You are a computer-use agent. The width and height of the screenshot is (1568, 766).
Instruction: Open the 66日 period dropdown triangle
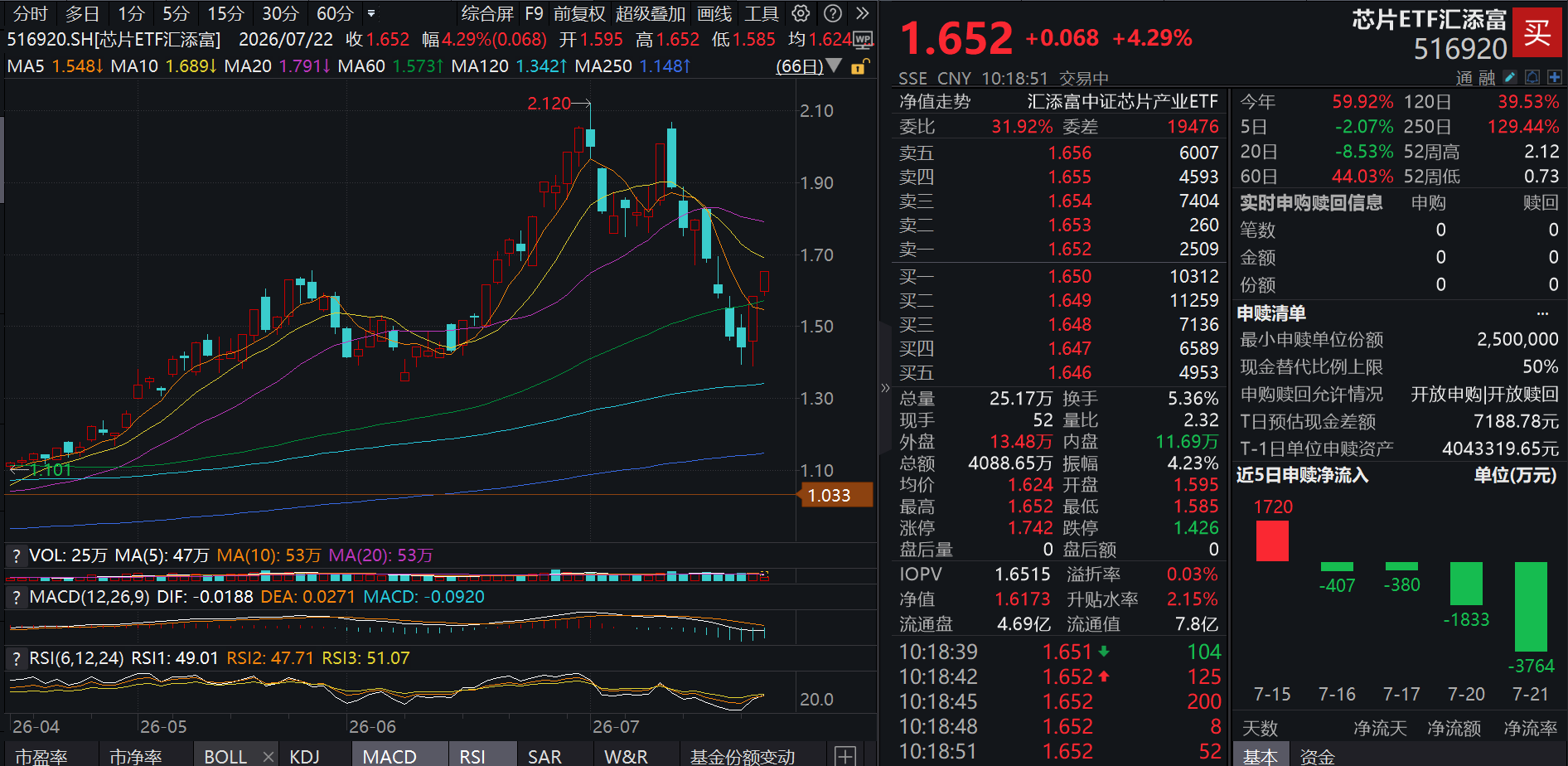834,65
